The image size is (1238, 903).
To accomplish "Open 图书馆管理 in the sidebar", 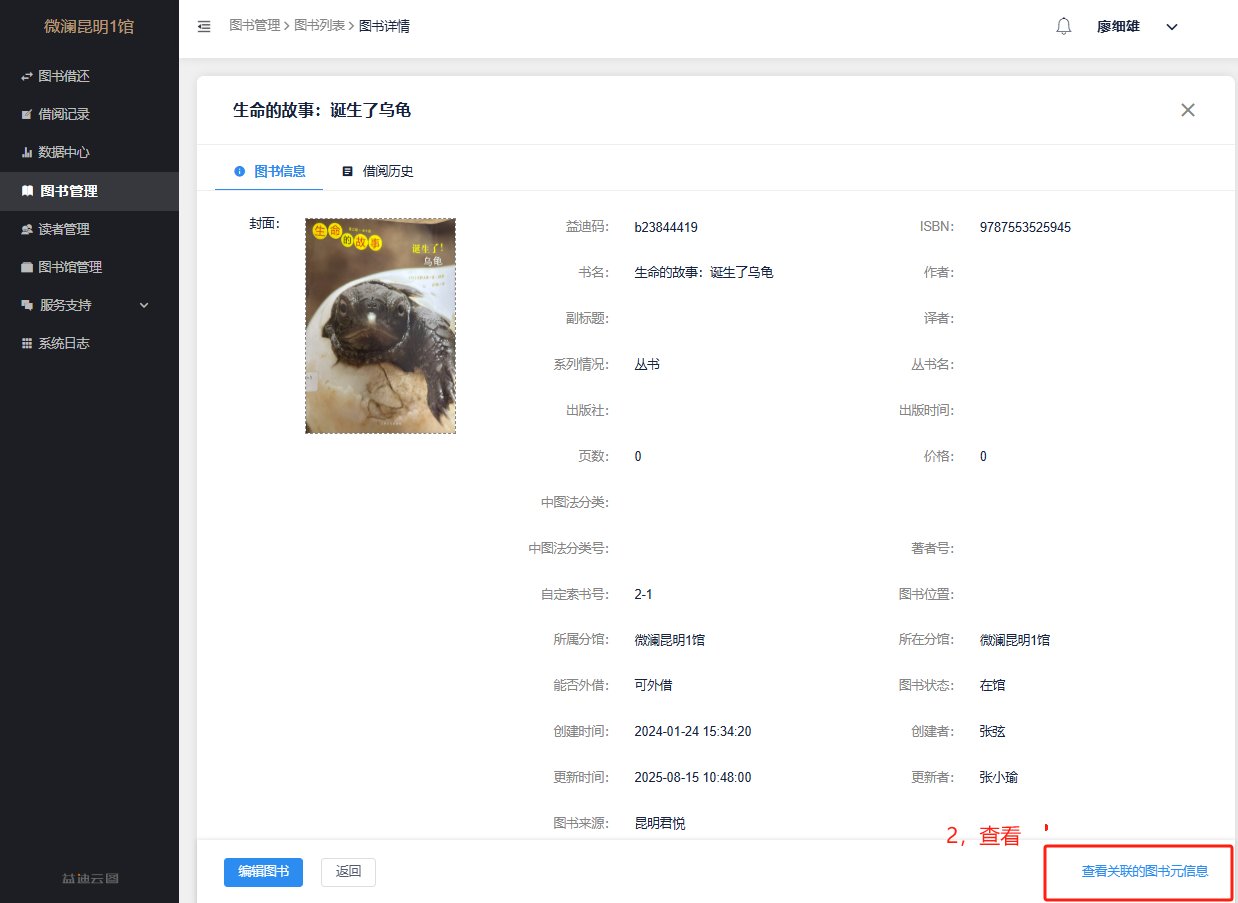I will point(70,267).
